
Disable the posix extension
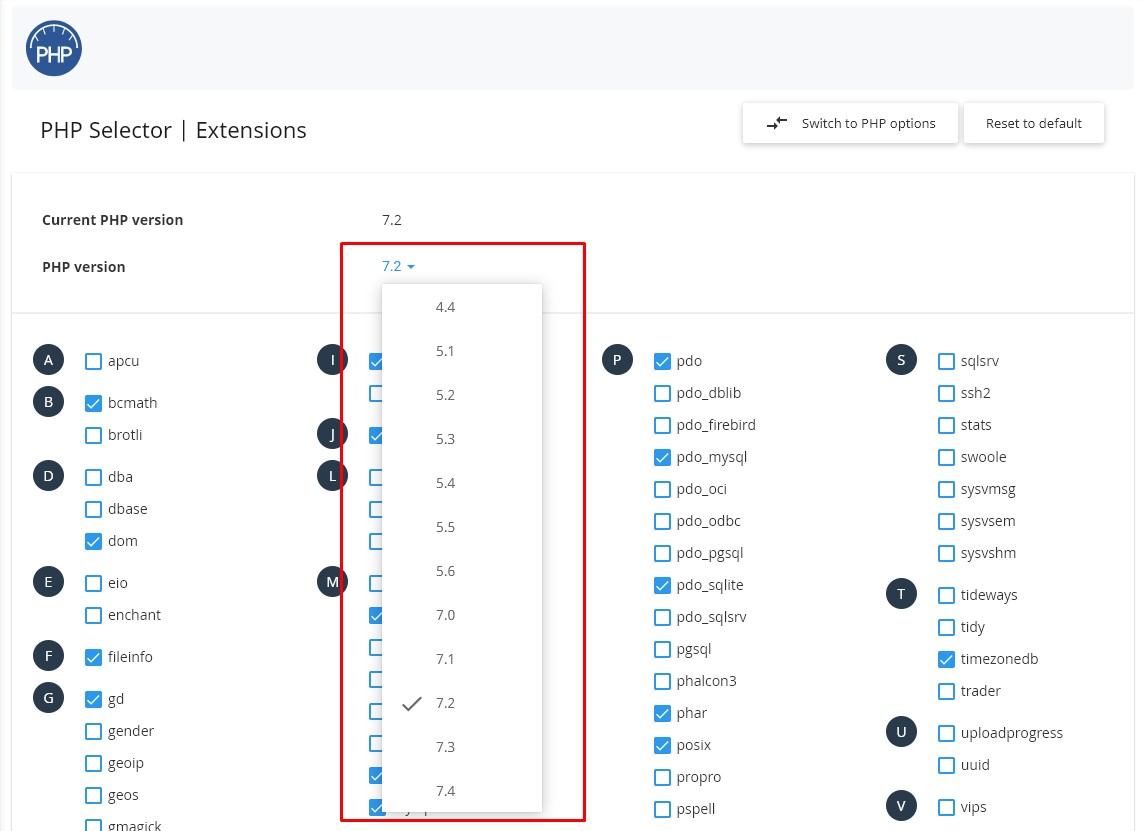(662, 745)
